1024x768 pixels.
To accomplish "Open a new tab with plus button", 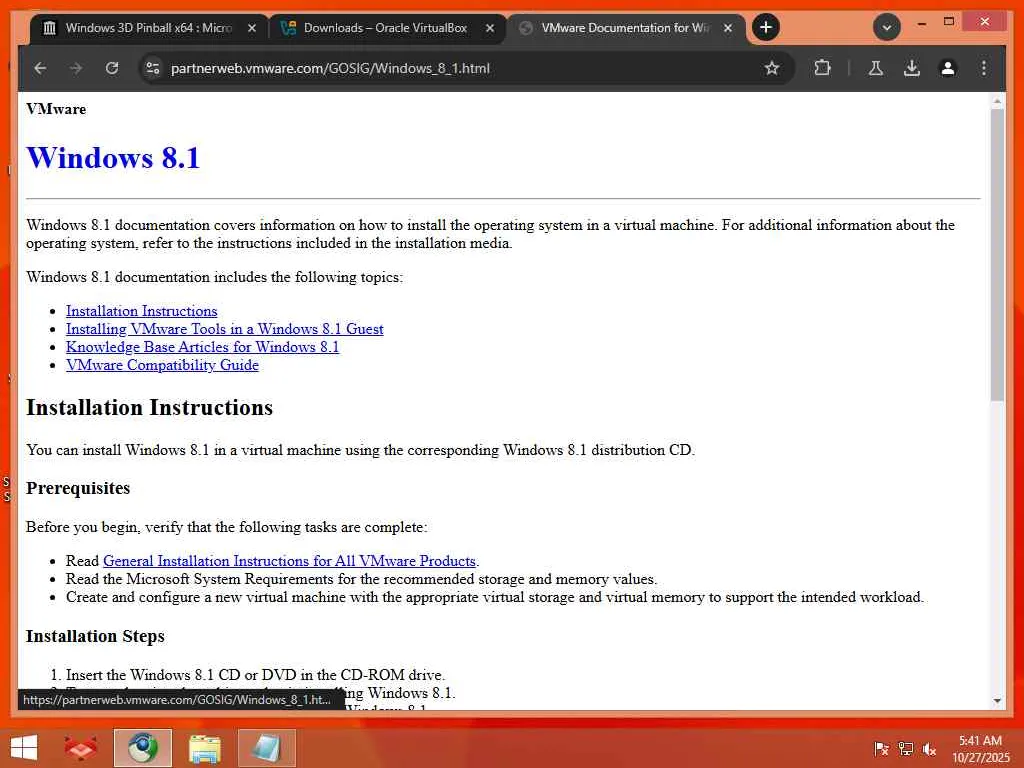I will tap(765, 27).
